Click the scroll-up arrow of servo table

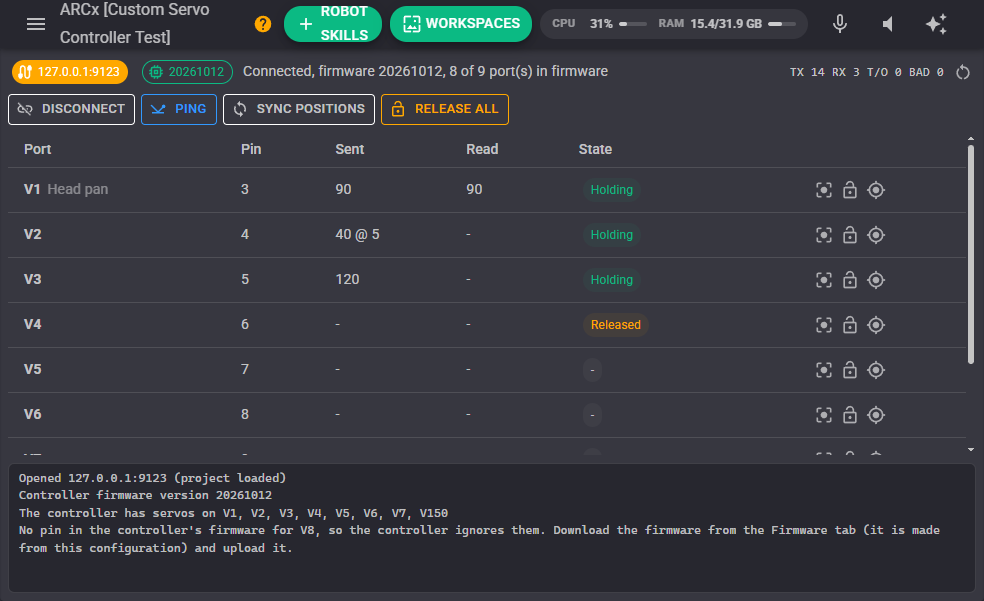[971, 139]
